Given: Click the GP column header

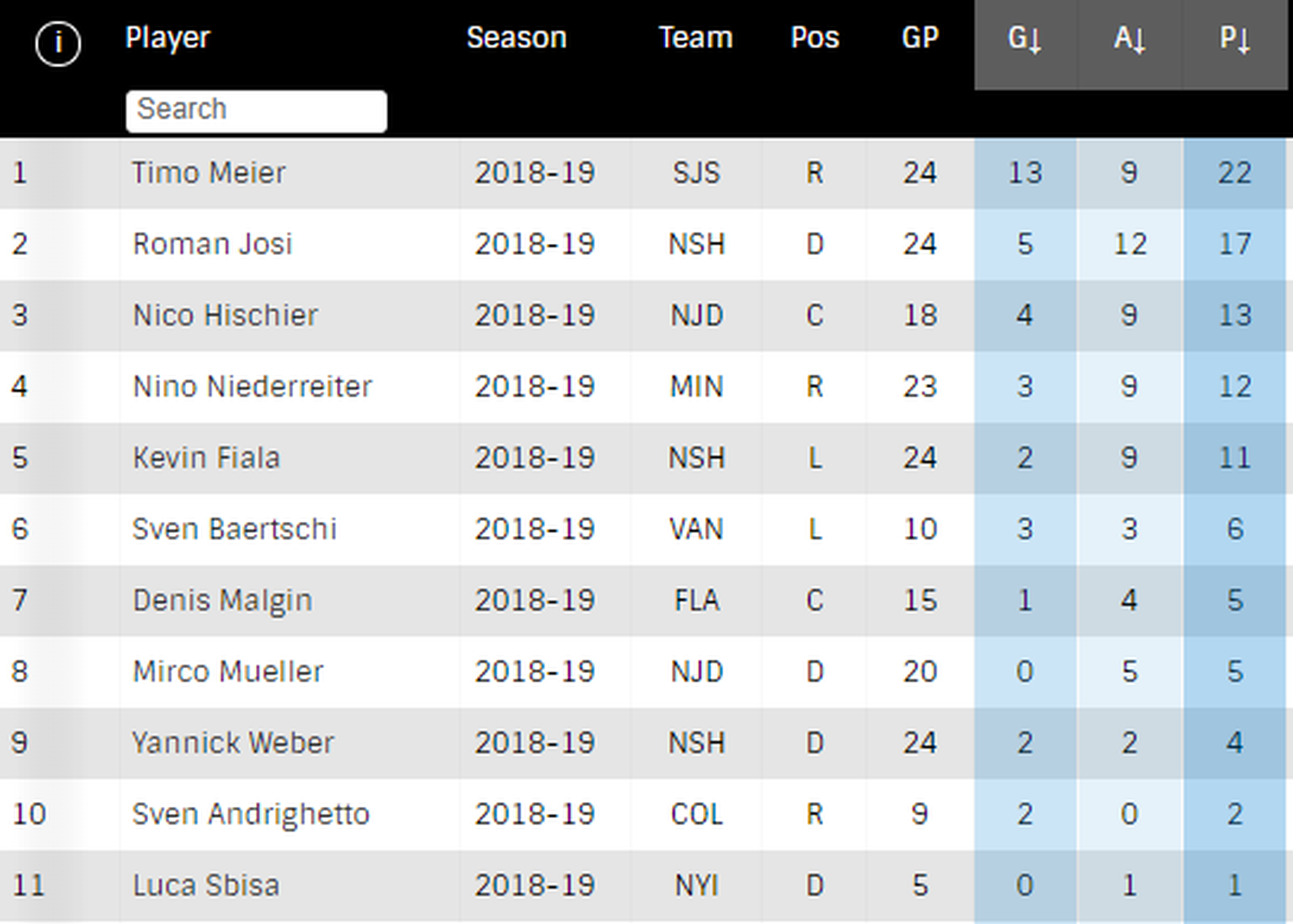Looking at the screenshot, I should coord(919,38).
